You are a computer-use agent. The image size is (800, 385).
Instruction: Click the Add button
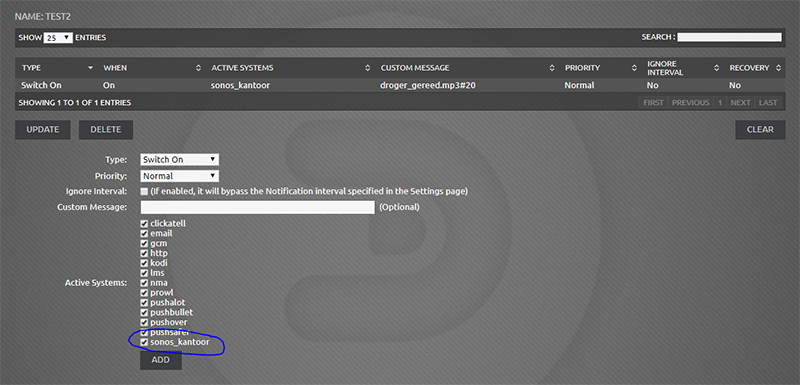coord(161,360)
